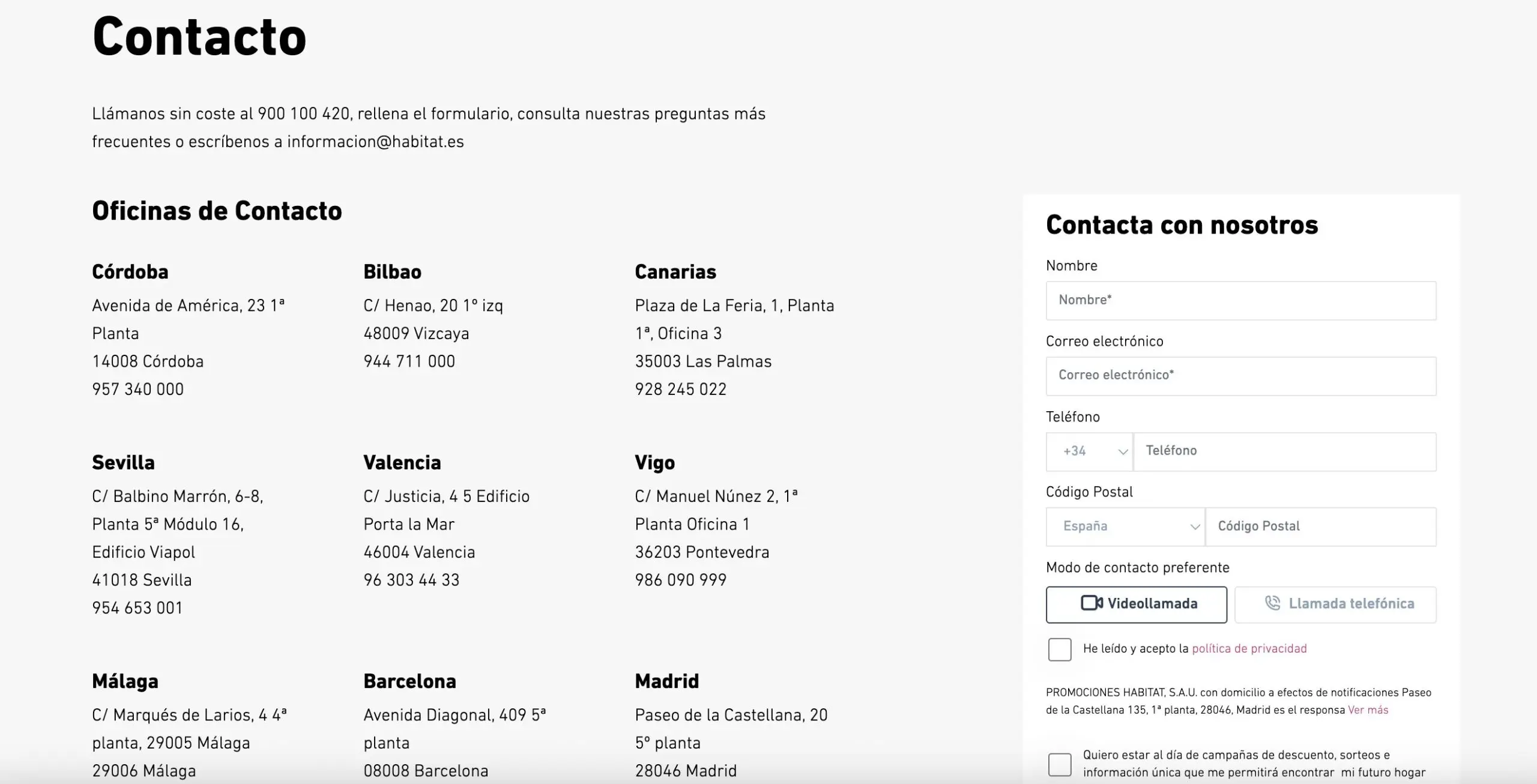The image size is (1537, 784).
Task: Select the Sevilla office phone number
Action: pyautogui.click(x=137, y=608)
